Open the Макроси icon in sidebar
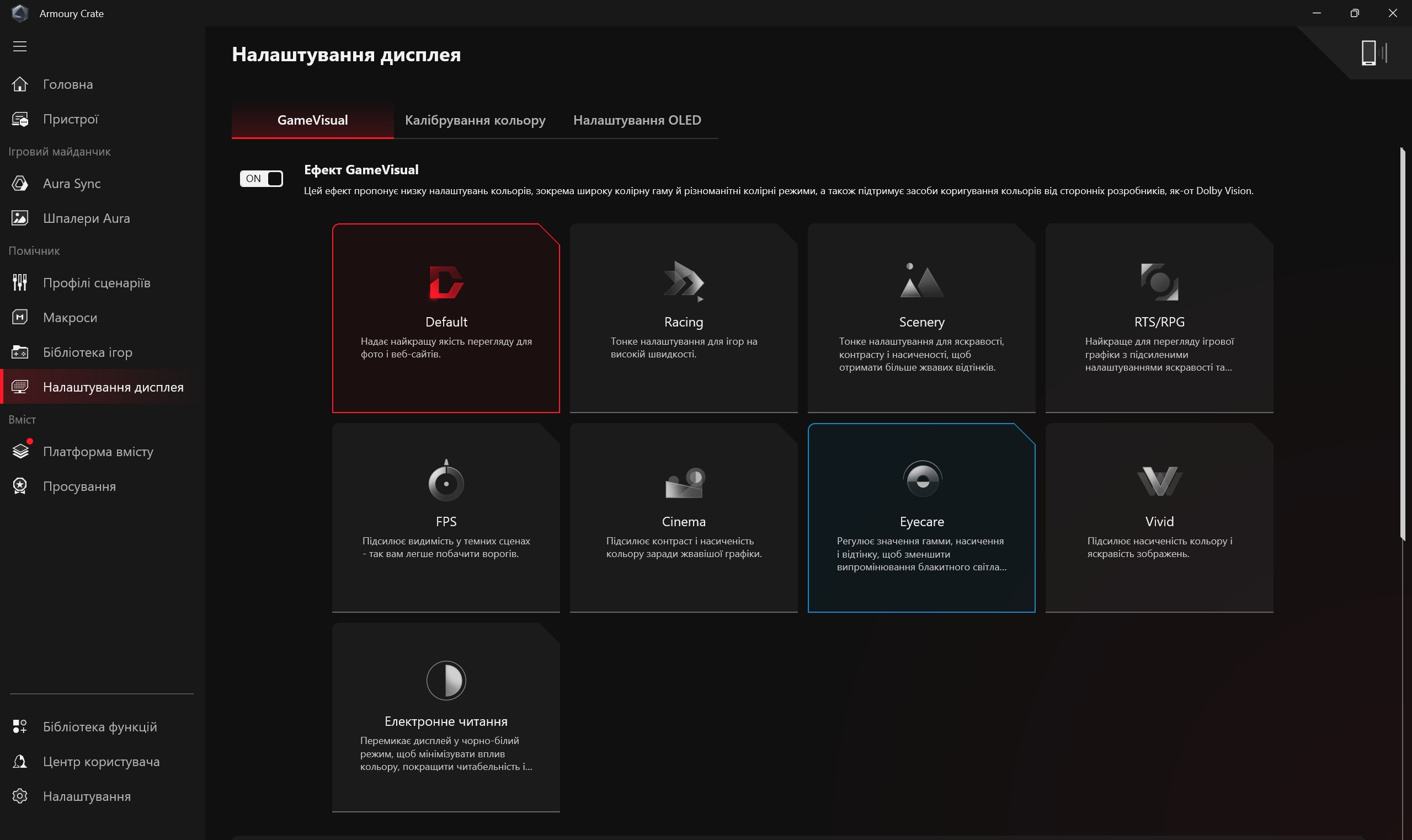The image size is (1412, 840). (20, 318)
